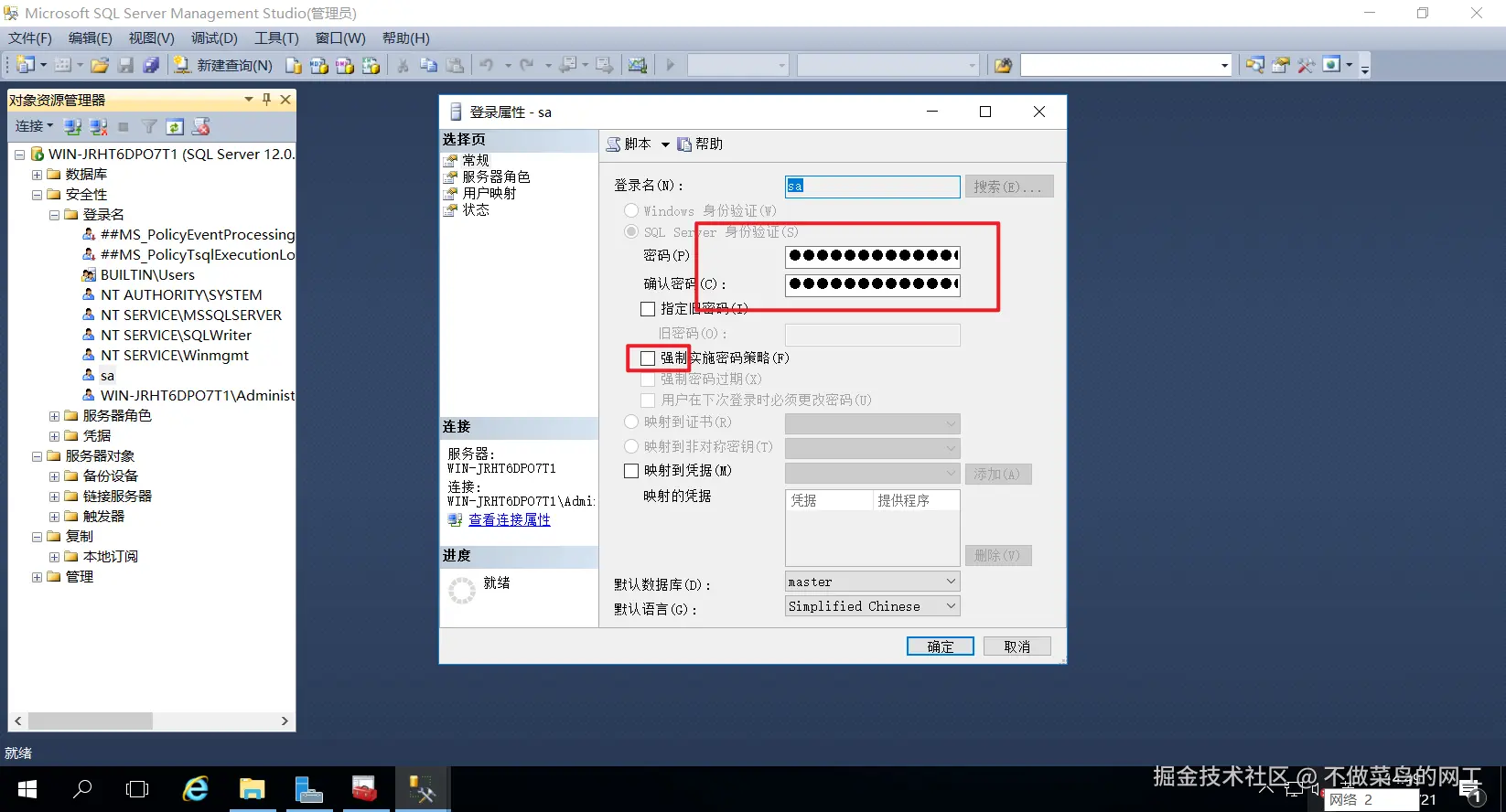Select the 映射到证书 radio button
The image size is (1506, 812).
pyautogui.click(x=631, y=422)
